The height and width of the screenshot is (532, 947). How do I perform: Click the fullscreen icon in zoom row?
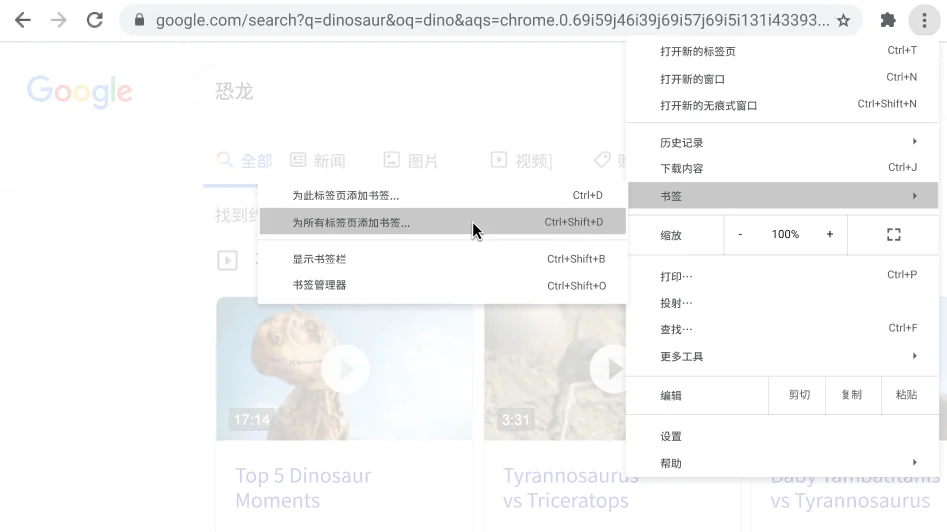pyautogui.click(x=893, y=234)
